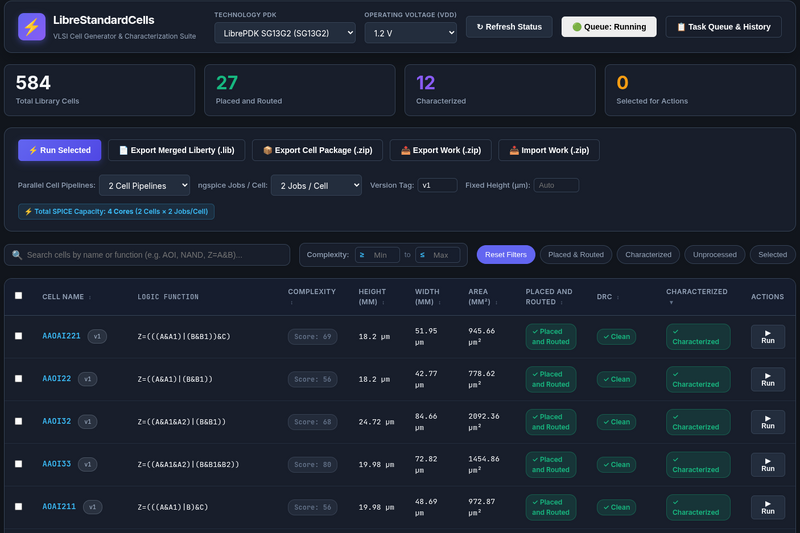Screen dimensions: 800x533
Task: Sort by Complexity column arrow
Action: tap(291, 302)
